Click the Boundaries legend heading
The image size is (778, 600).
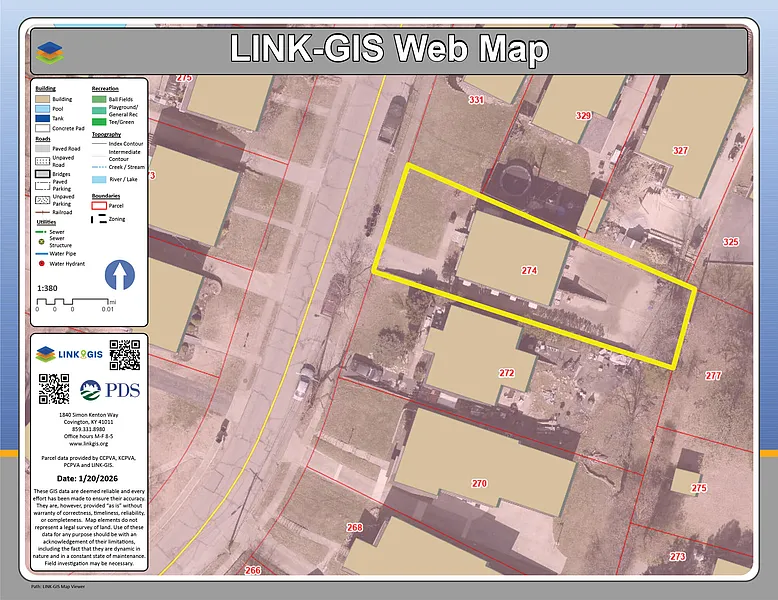point(106,196)
